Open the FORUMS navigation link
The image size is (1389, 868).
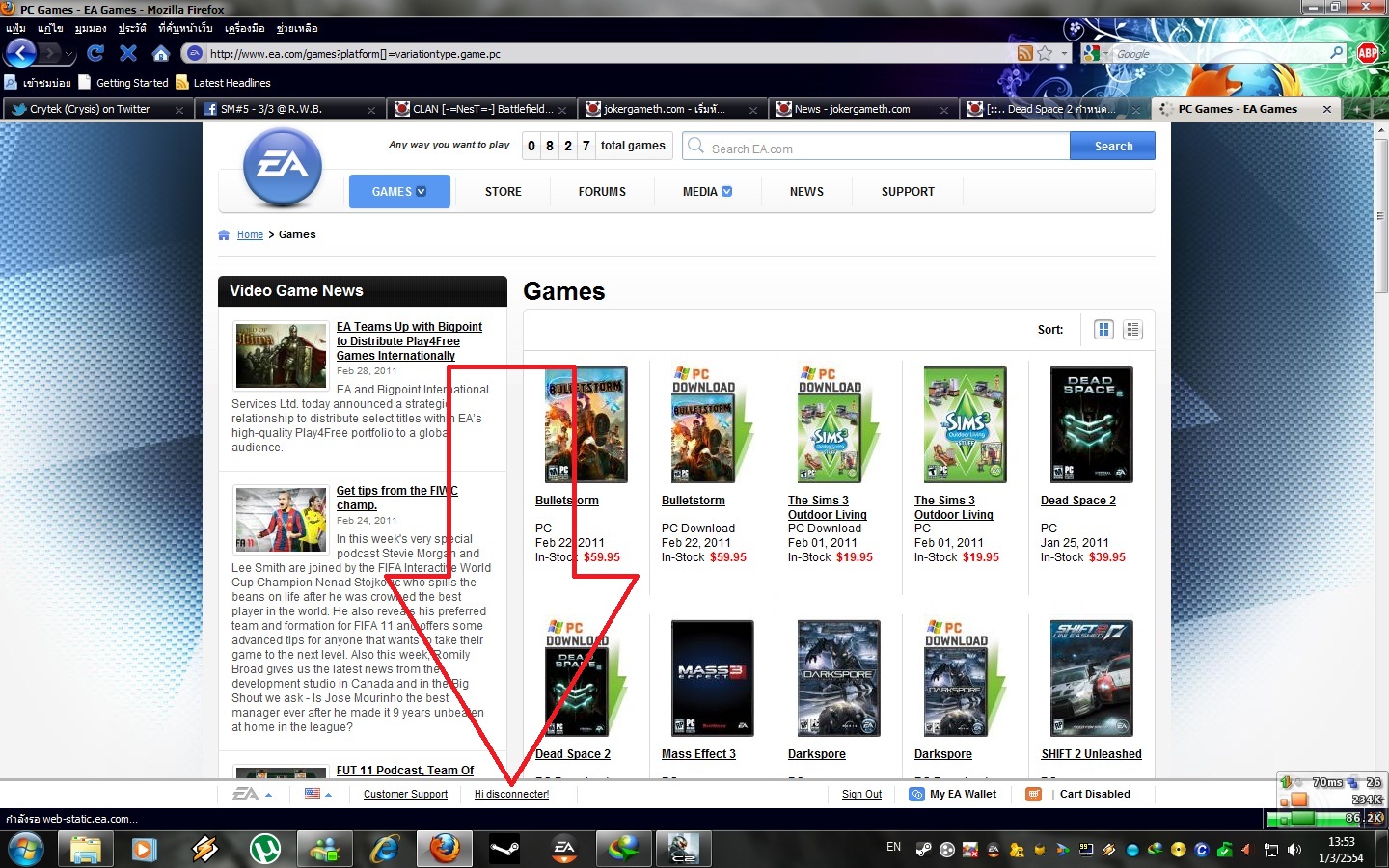[x=602, y=192]
